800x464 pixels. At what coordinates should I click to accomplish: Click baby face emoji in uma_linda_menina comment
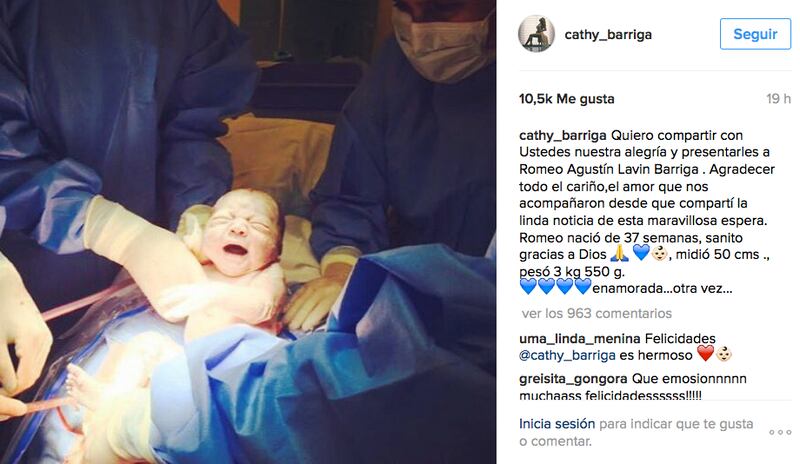[724, 354]
